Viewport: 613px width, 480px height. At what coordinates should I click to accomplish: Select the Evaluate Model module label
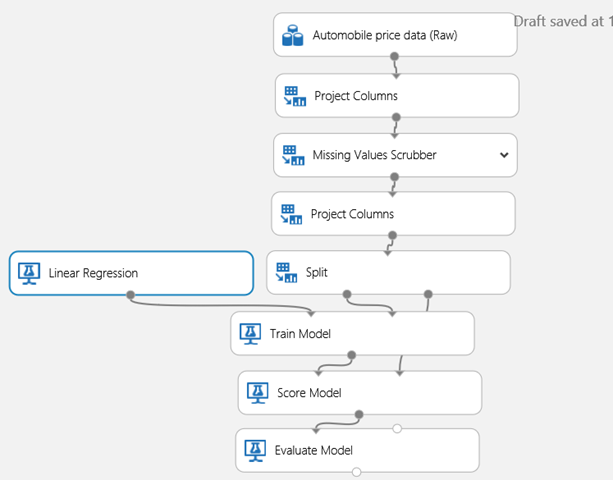[x=313, y=450]
